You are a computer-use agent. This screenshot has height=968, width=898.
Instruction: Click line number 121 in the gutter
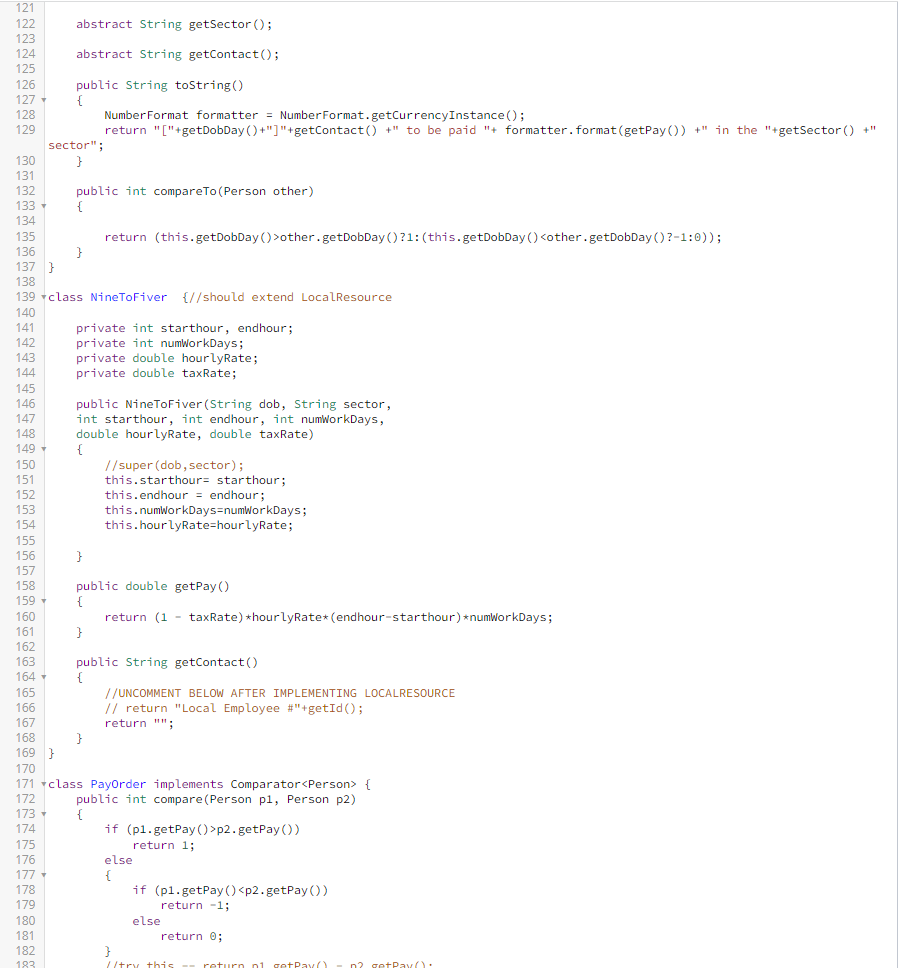pyautogui.click(x=24, y=8)
